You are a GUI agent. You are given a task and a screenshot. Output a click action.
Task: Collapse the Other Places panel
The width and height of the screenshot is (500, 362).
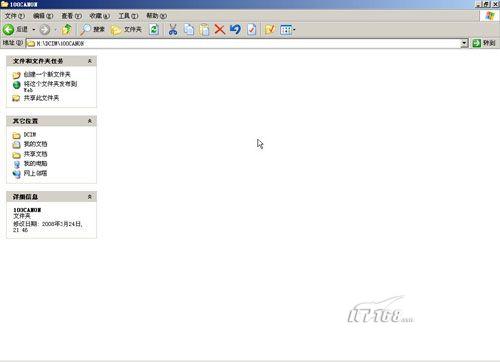(x=90, y=121)
